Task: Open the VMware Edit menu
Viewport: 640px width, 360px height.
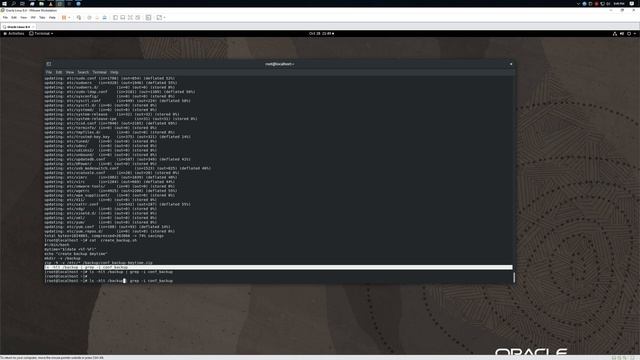Action: [x=14, y=18]
